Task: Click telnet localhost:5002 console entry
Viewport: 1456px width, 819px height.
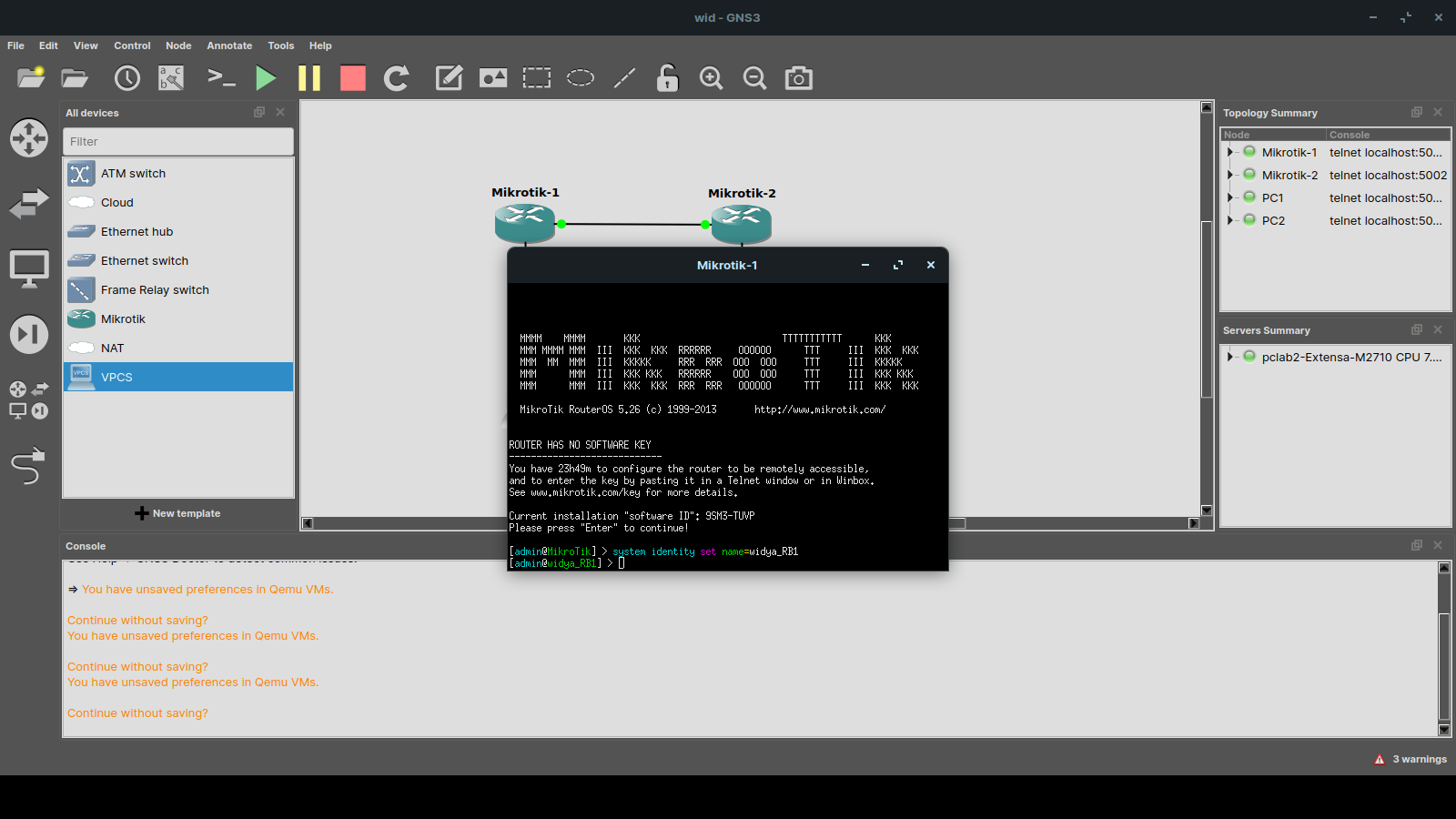Action: point(1388,175)
